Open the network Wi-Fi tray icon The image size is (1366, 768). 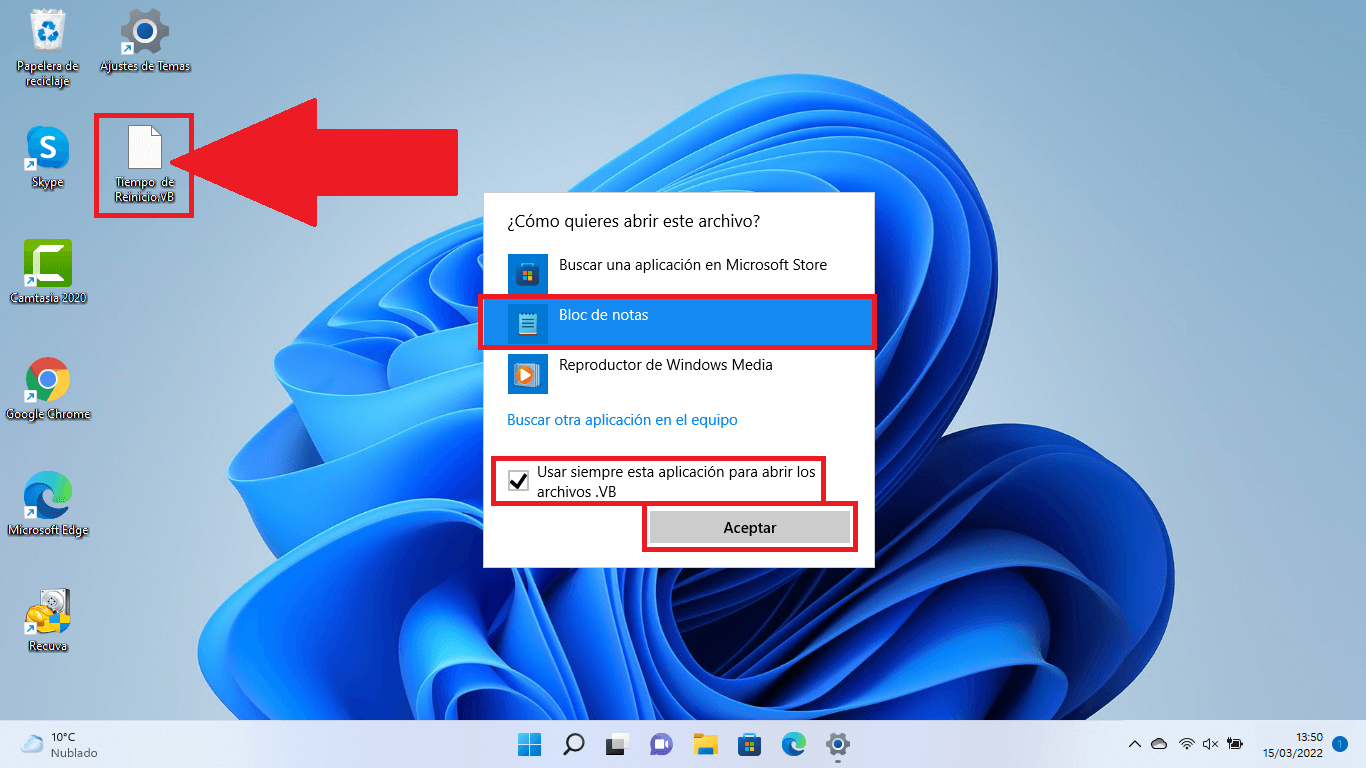click(x=1186, y=744)
